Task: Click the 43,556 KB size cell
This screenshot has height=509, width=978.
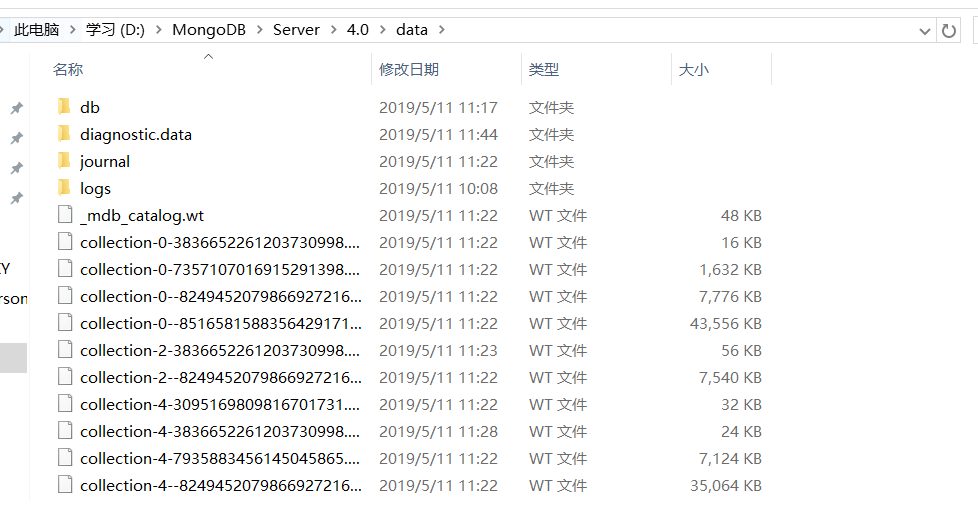Action: pyautogui.click(x=725, y=323)
